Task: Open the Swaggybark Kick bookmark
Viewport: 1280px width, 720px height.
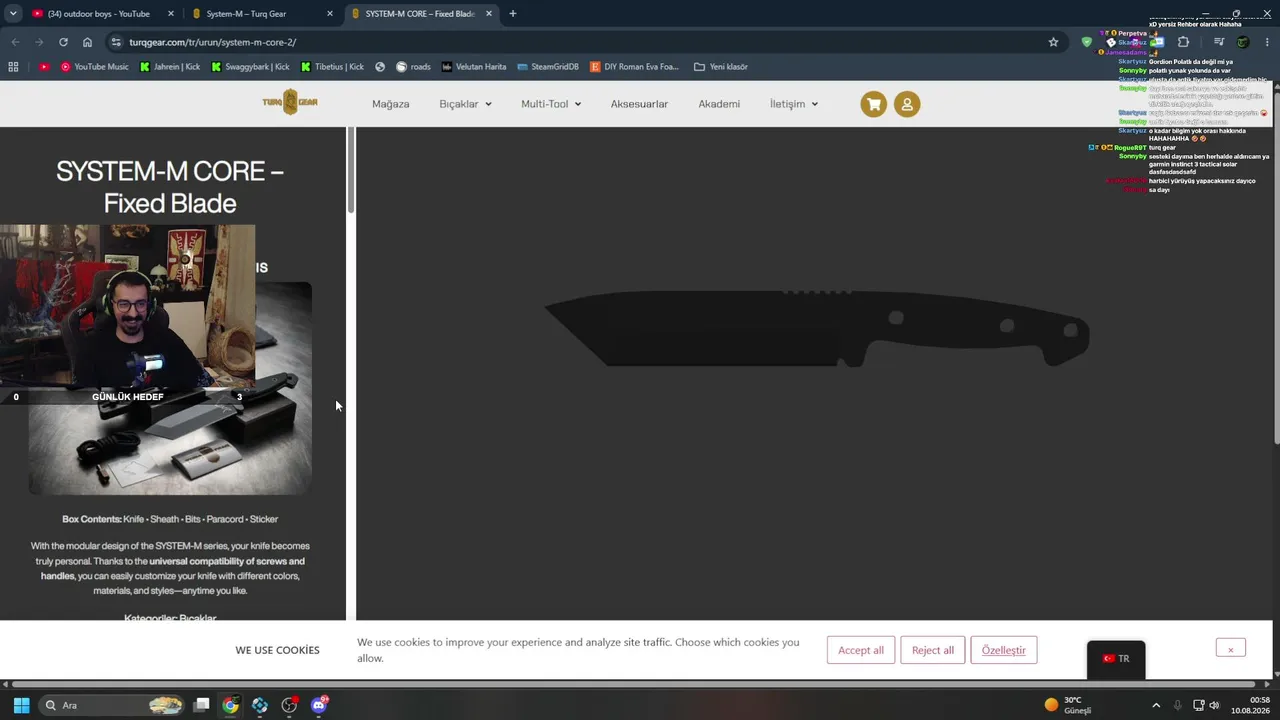Action: point(250,67)
